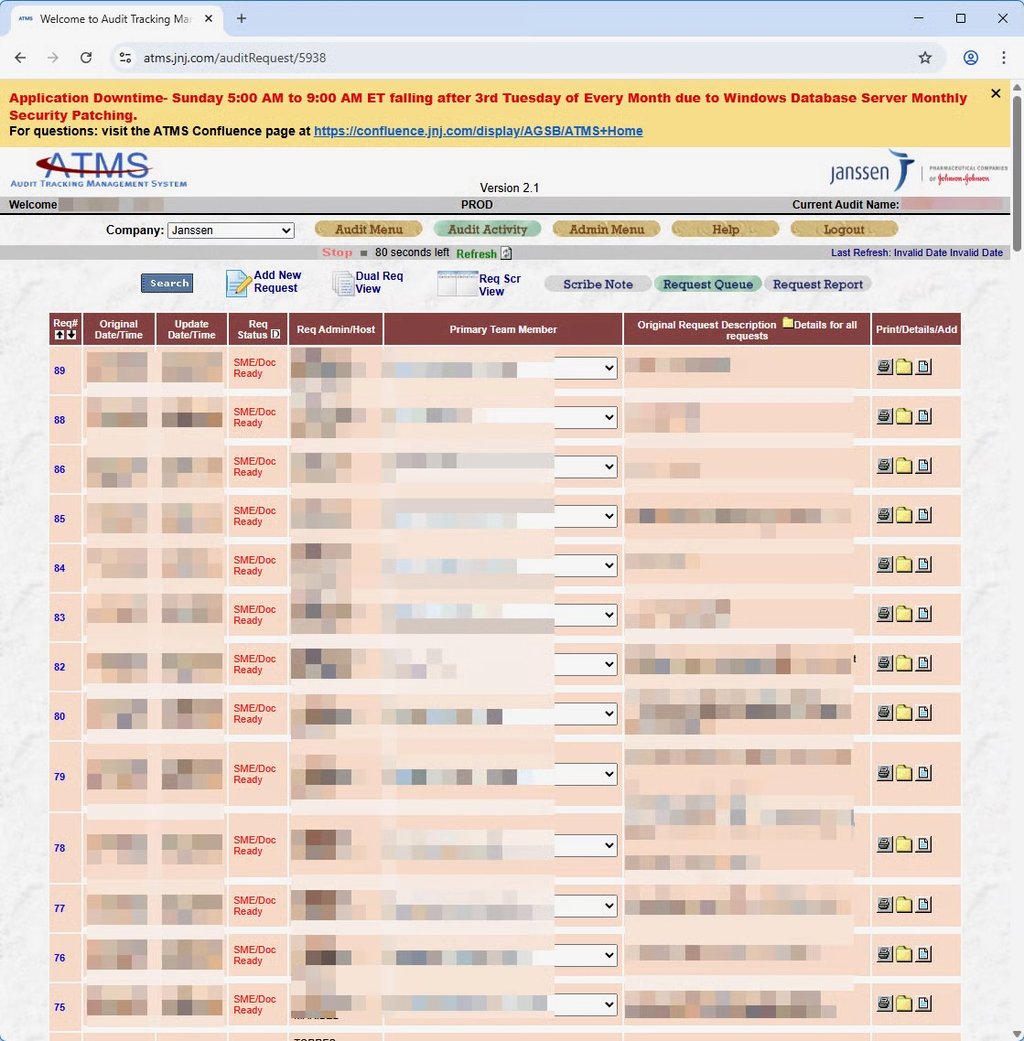
Task: Open details folder for request 79
Action: 904,773
